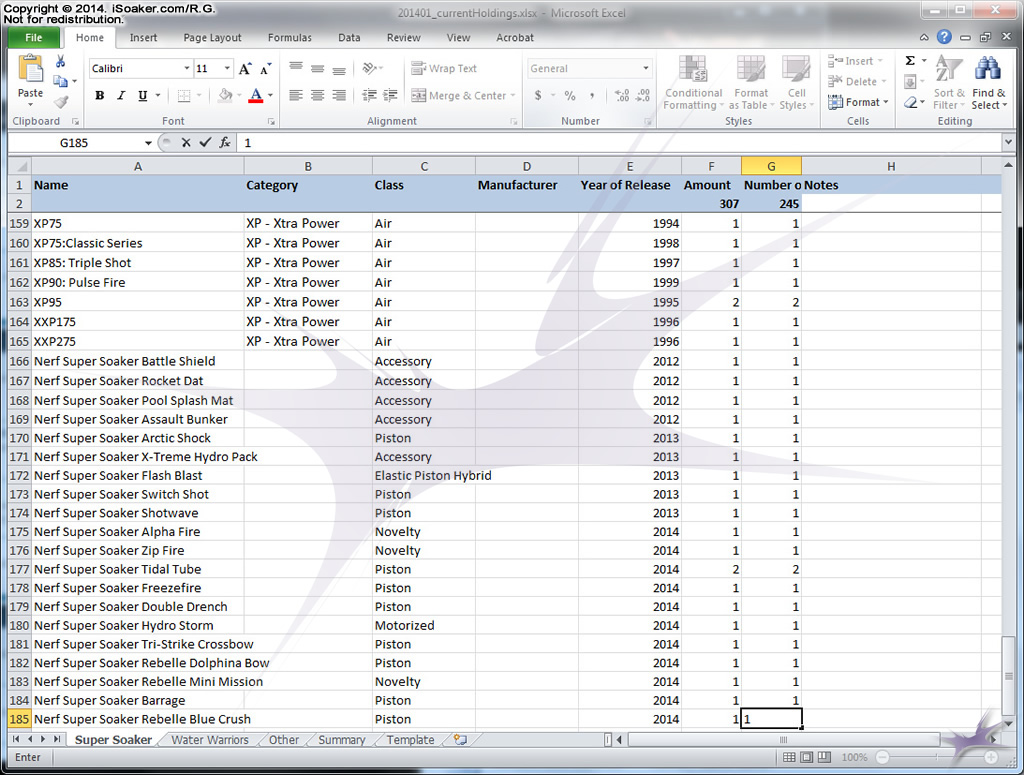The image size is (1024, 775).
Task: Open Sort & Filter dropdown
Action: [948, 83]
